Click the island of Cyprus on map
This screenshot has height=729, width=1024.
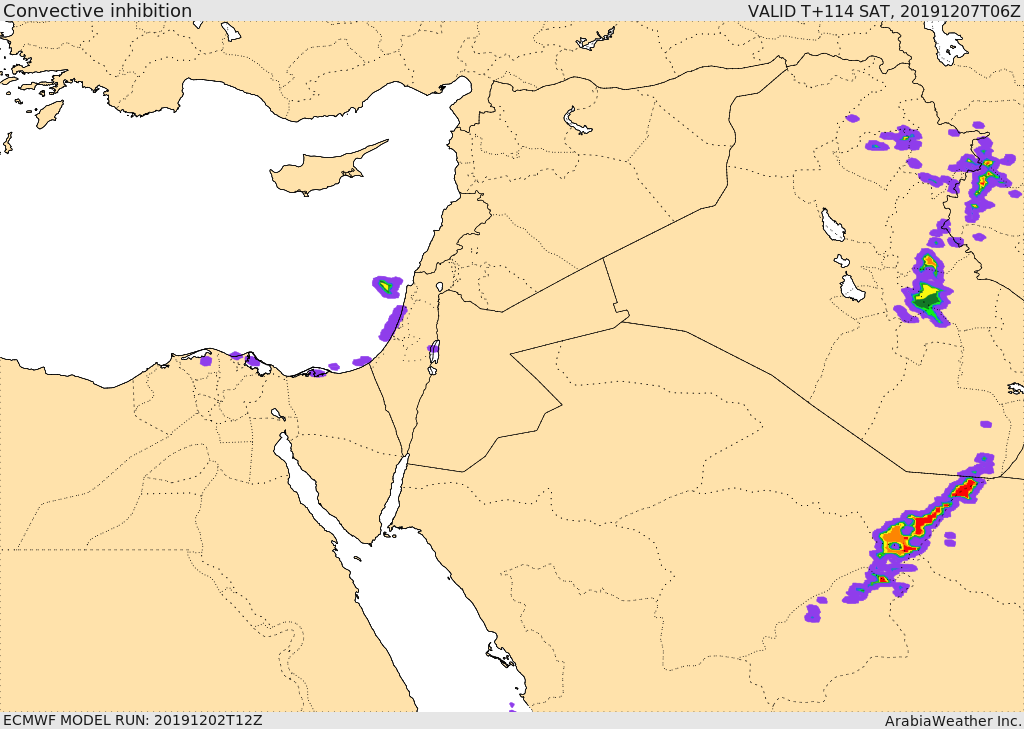click(322, 170)
